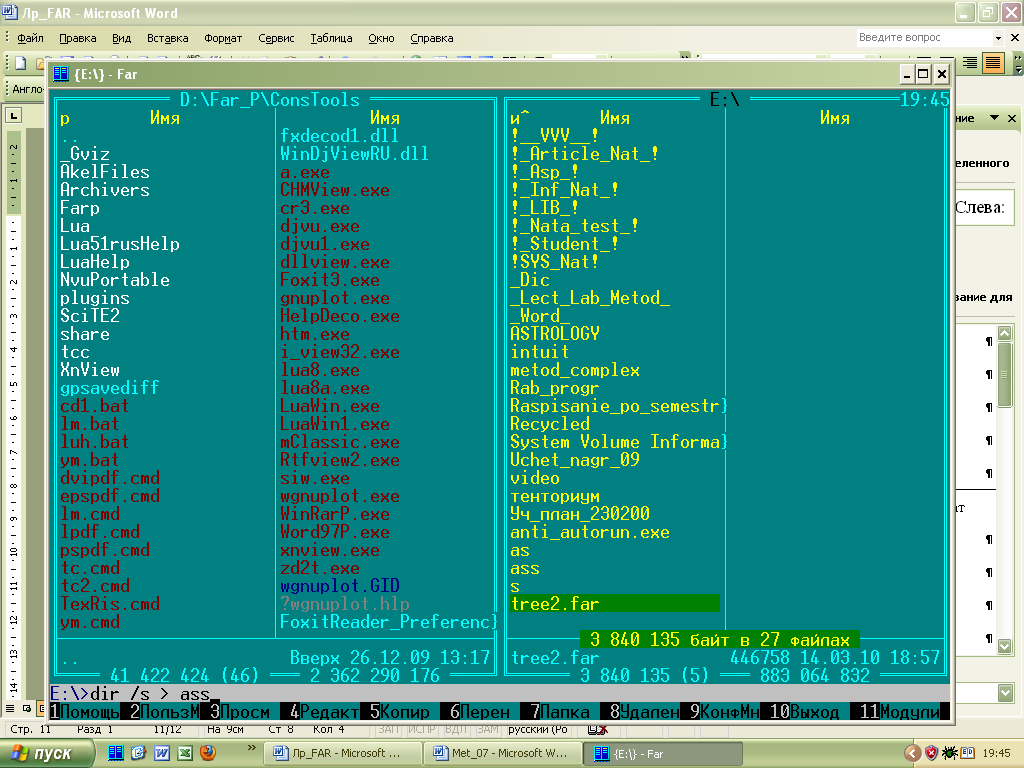
Task: Expand hidden system tray icons
Action: 912,754
